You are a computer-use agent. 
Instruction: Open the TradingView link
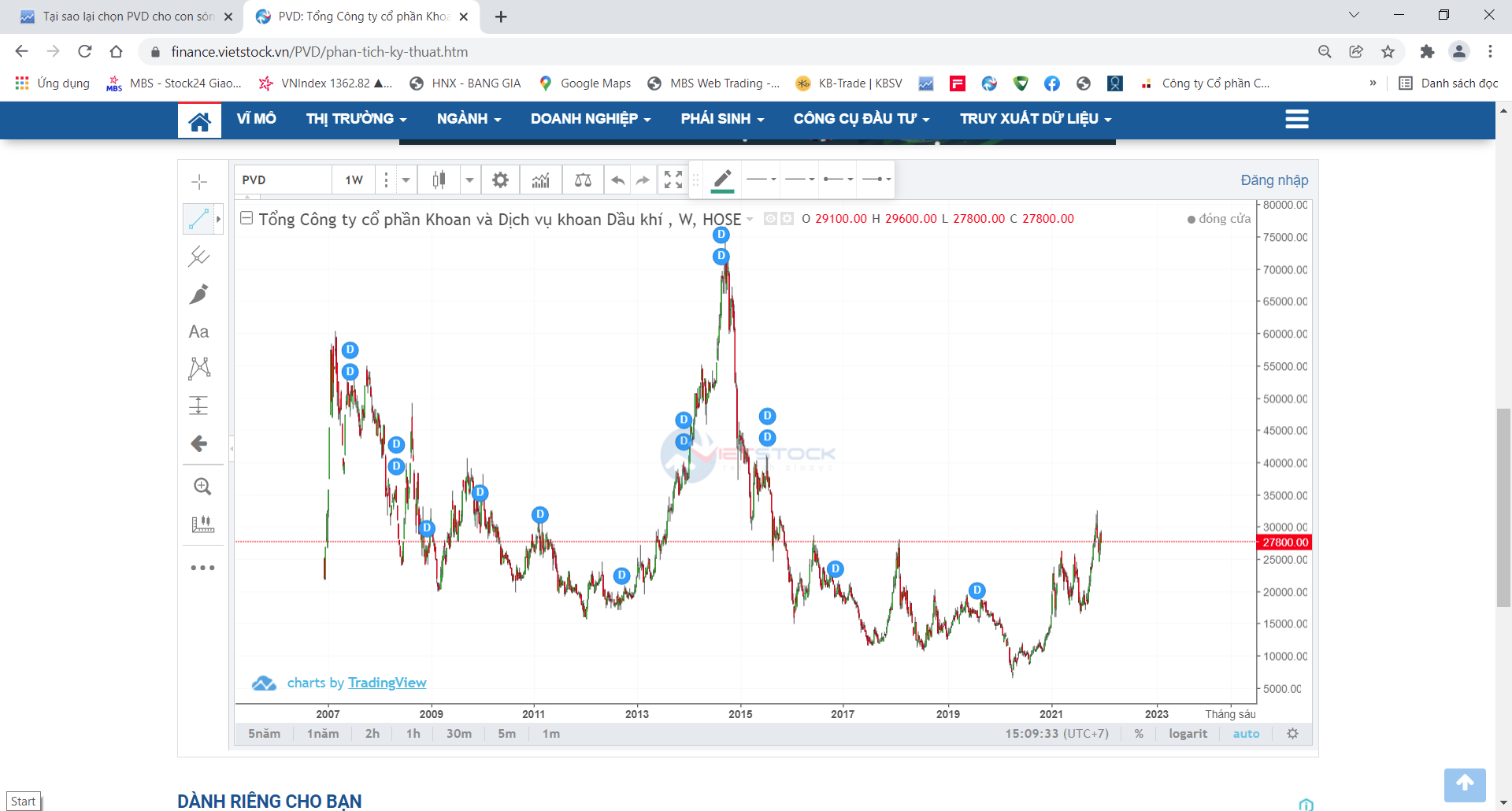(x=387, y=683)
